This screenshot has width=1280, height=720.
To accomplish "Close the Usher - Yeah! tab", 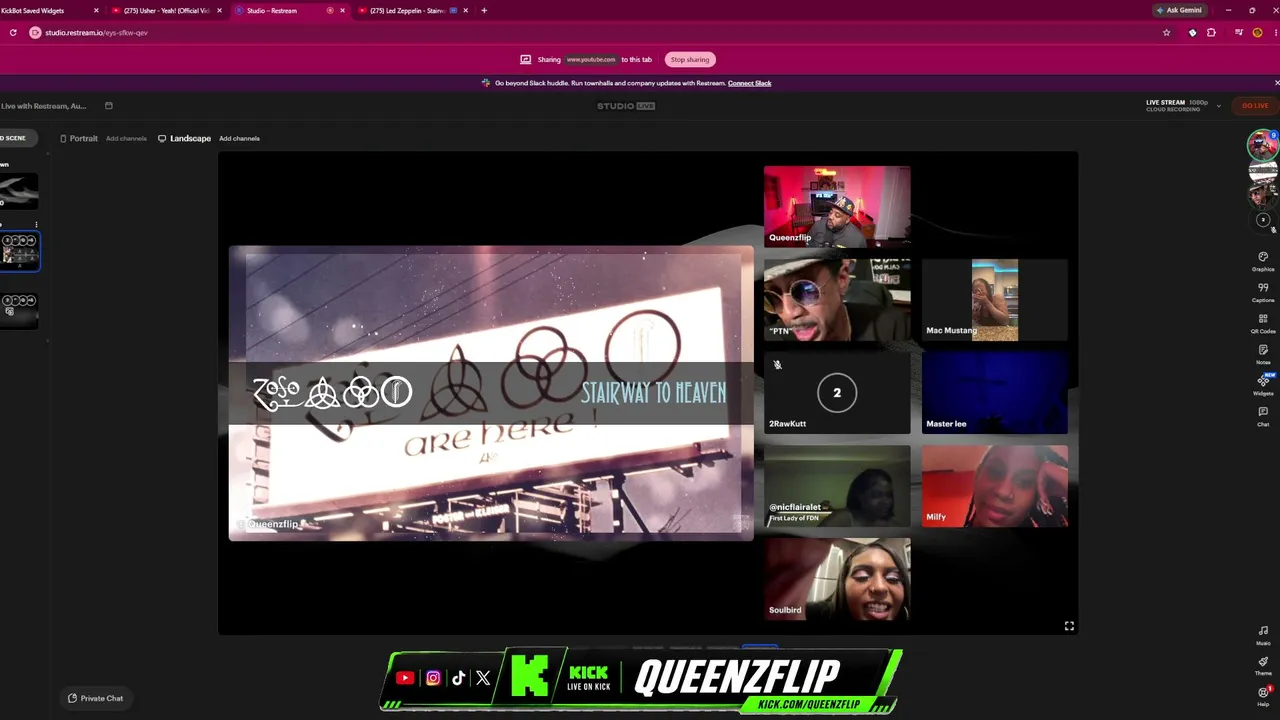I will coord(219,11).
